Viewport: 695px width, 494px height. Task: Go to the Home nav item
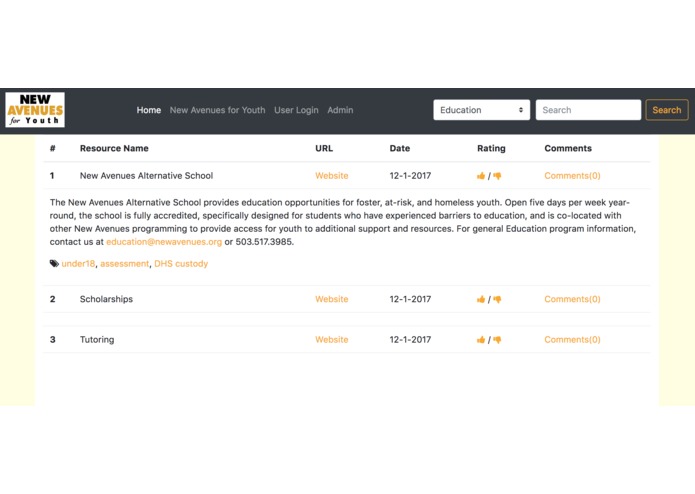[x=148, y=110]
